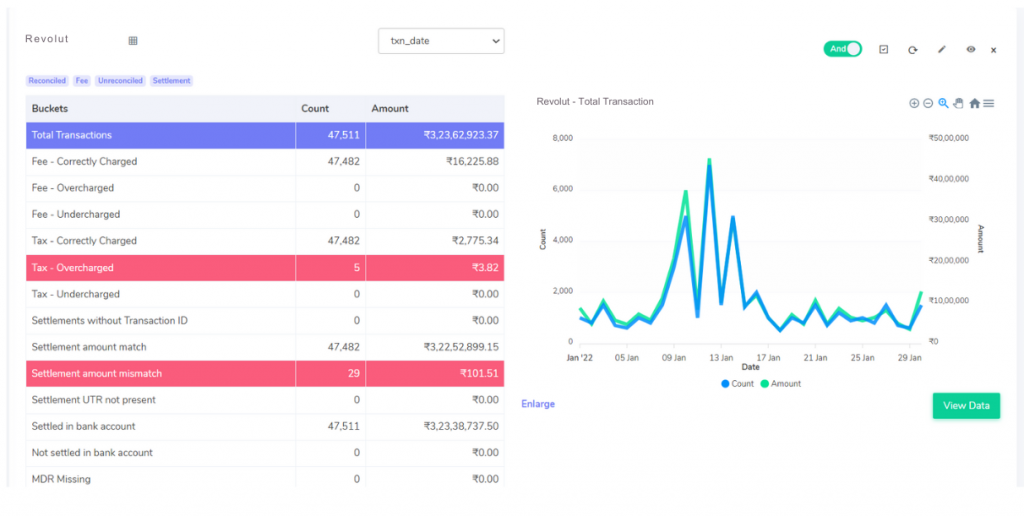The height and width of the screenshot is (516, 1024).
Task: Select the MDR Missing row
Action: point(265,479)
